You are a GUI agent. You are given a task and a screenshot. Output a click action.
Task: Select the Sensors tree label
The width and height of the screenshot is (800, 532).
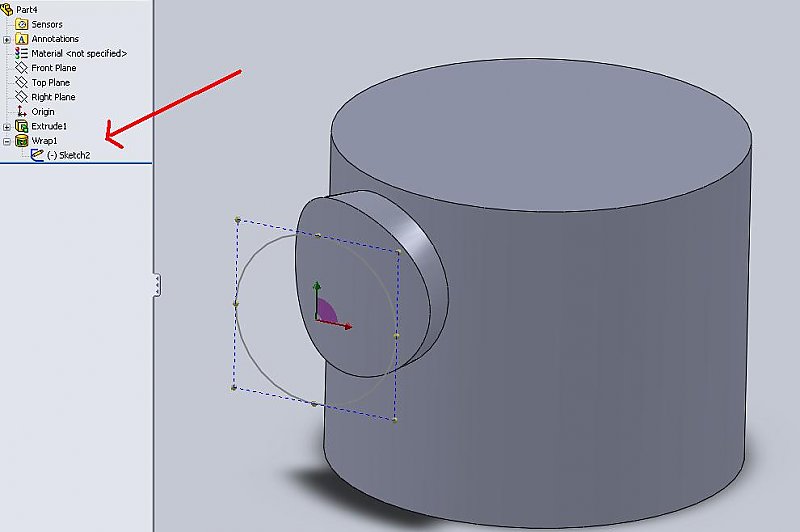[47, 24]
